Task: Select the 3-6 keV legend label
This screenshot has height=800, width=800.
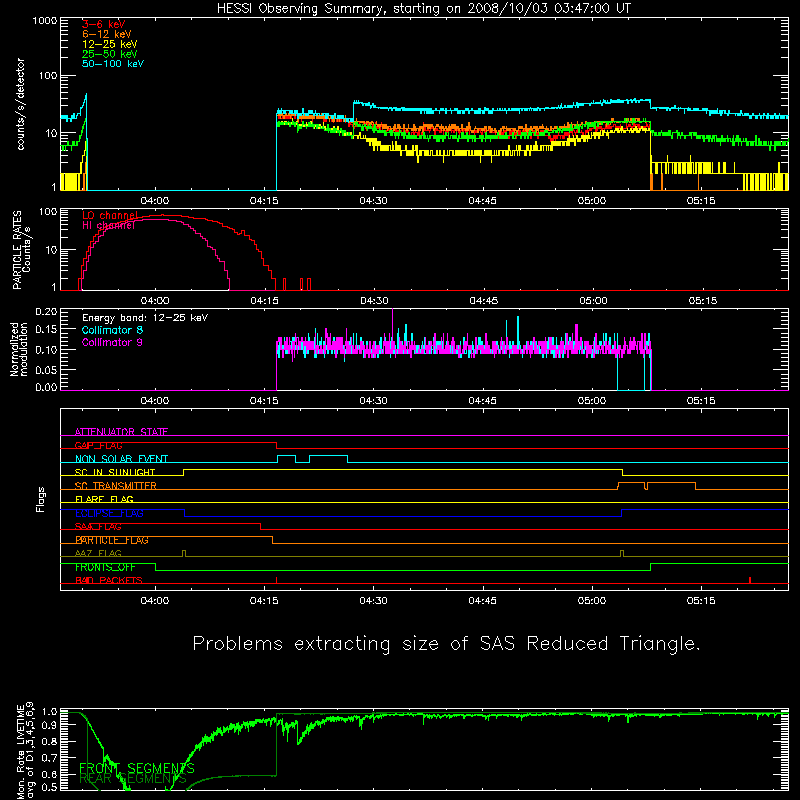Action: [x=103, y=24]
